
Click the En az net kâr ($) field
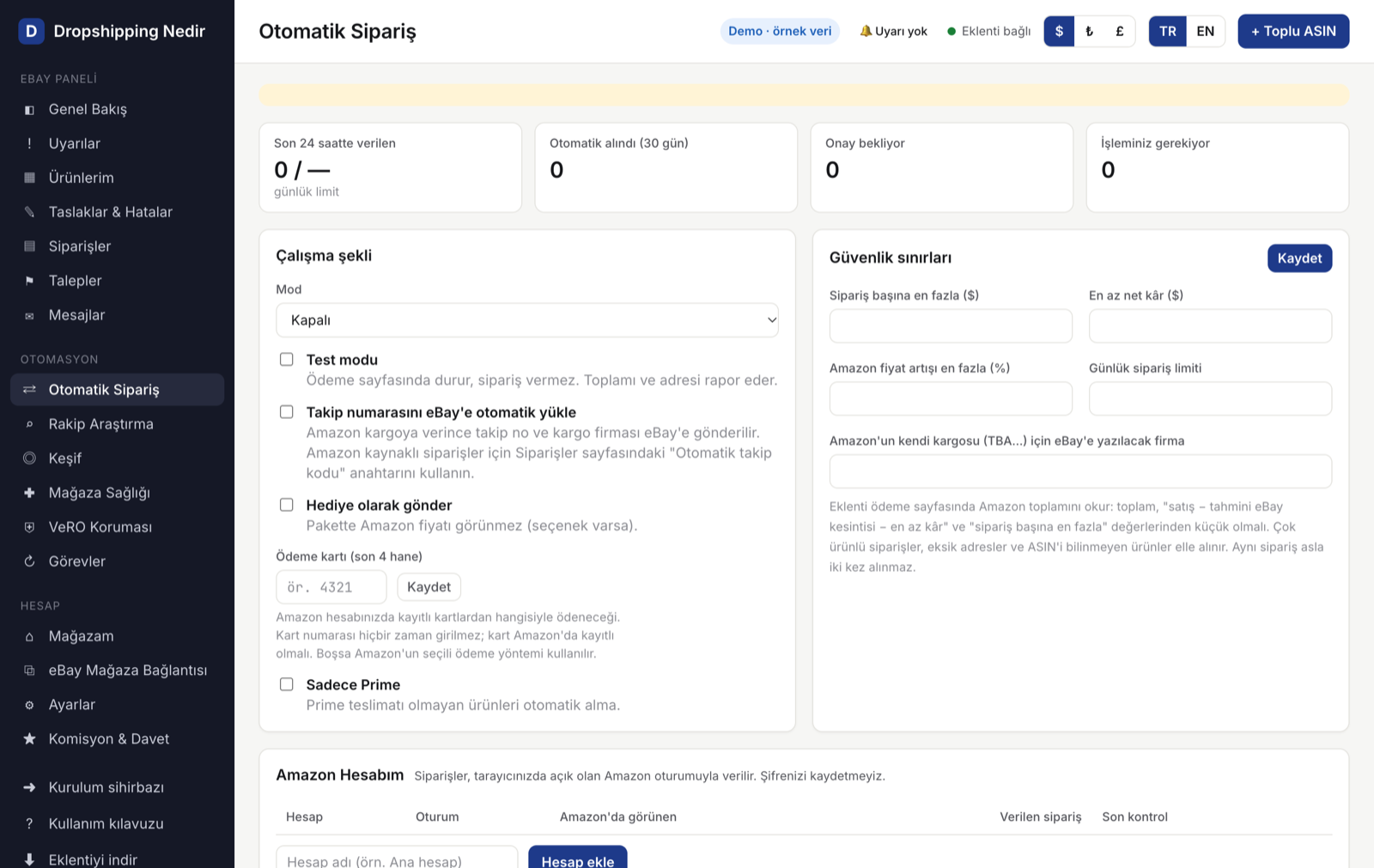[x=1210, y=326]
